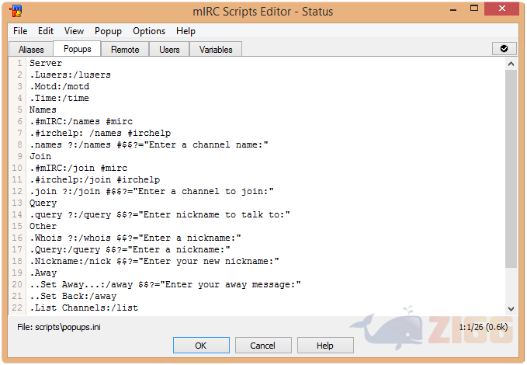Switch to the Aliases tab

[31, 49]
